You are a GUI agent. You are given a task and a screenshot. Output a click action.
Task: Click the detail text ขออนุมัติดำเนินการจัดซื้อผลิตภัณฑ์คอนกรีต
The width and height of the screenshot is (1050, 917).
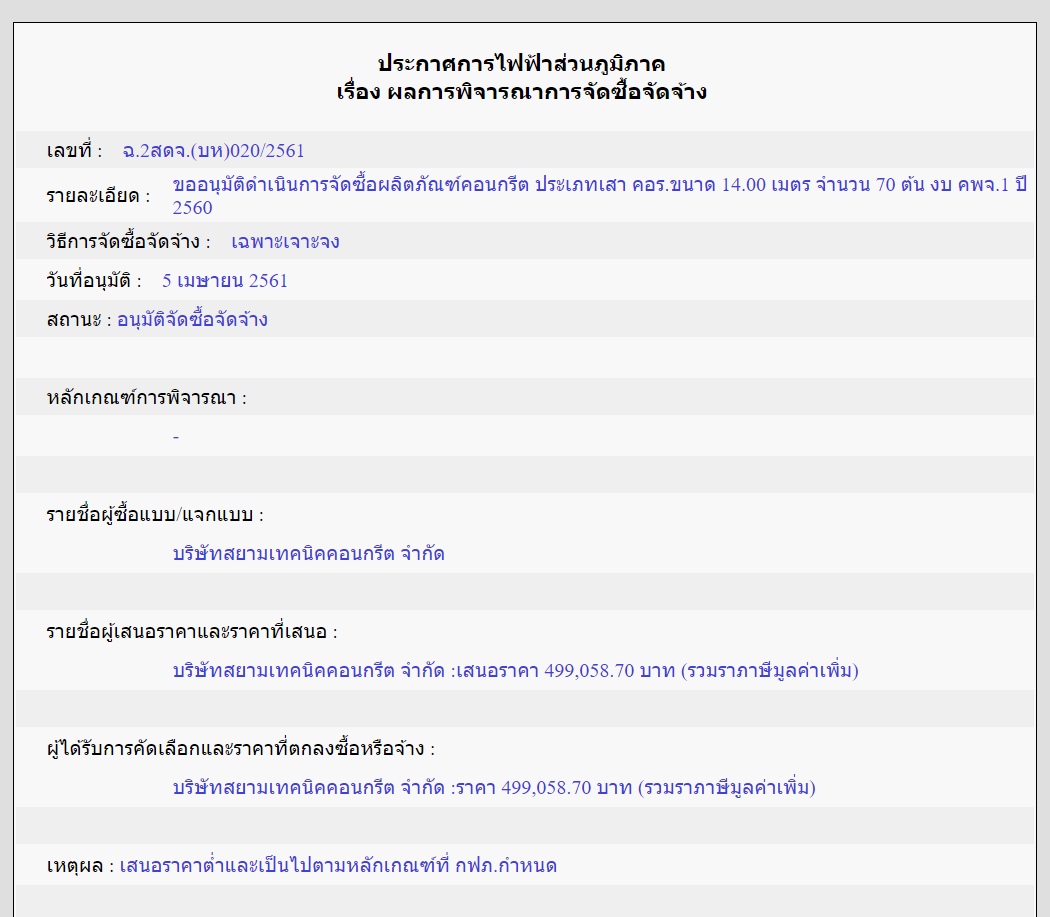tap(350, 185)
